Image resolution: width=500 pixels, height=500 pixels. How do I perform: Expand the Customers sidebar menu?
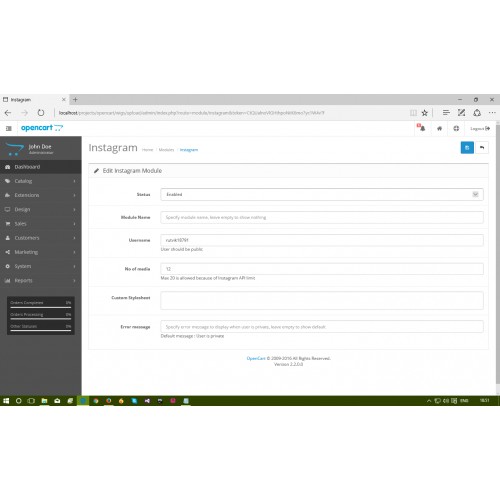41,238
